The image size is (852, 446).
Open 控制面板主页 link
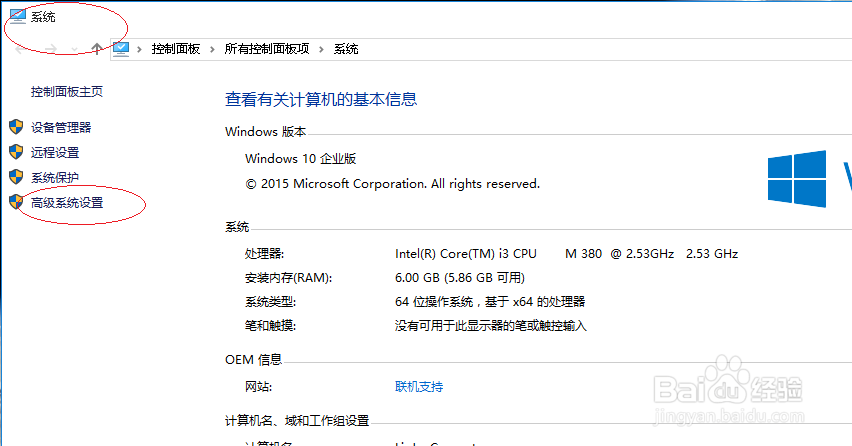pos(67,91)
